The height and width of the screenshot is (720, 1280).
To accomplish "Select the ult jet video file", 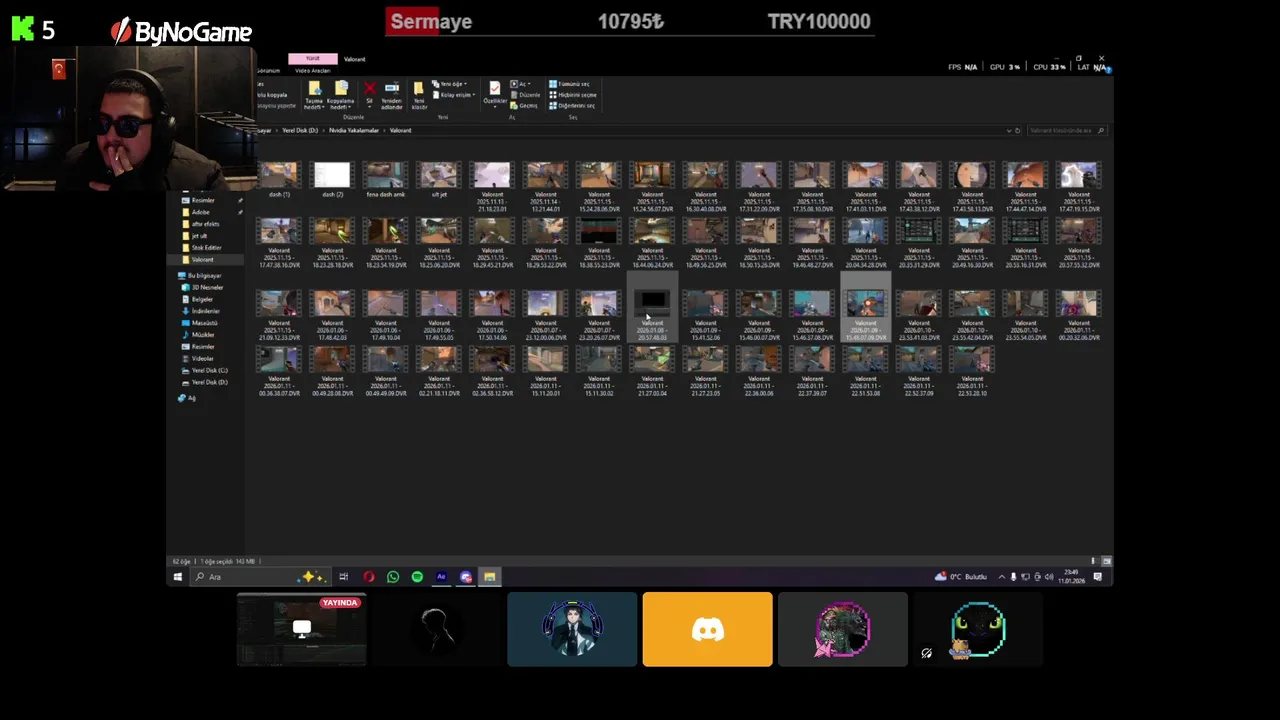I will point(439,180).
